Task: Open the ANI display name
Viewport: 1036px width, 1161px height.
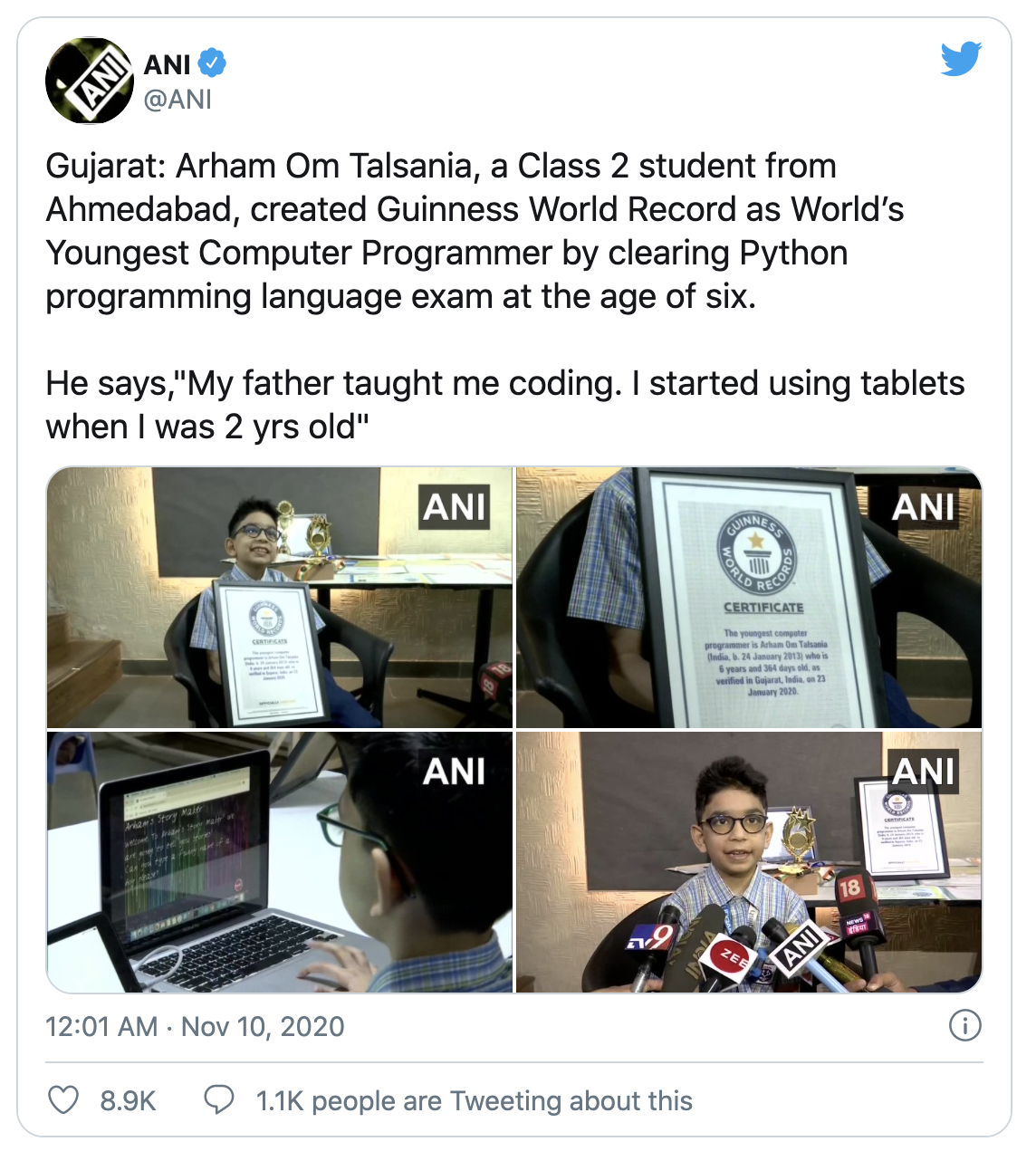Action: pos(168,64)
